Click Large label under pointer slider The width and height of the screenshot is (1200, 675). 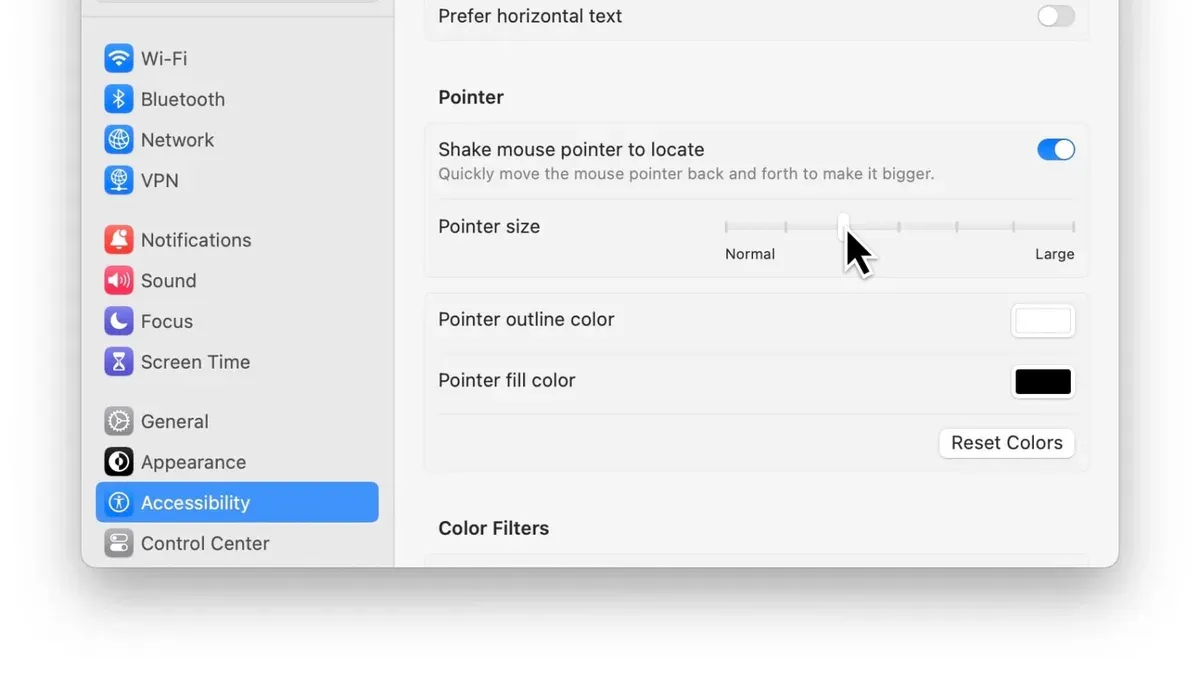coord(1055,254)
